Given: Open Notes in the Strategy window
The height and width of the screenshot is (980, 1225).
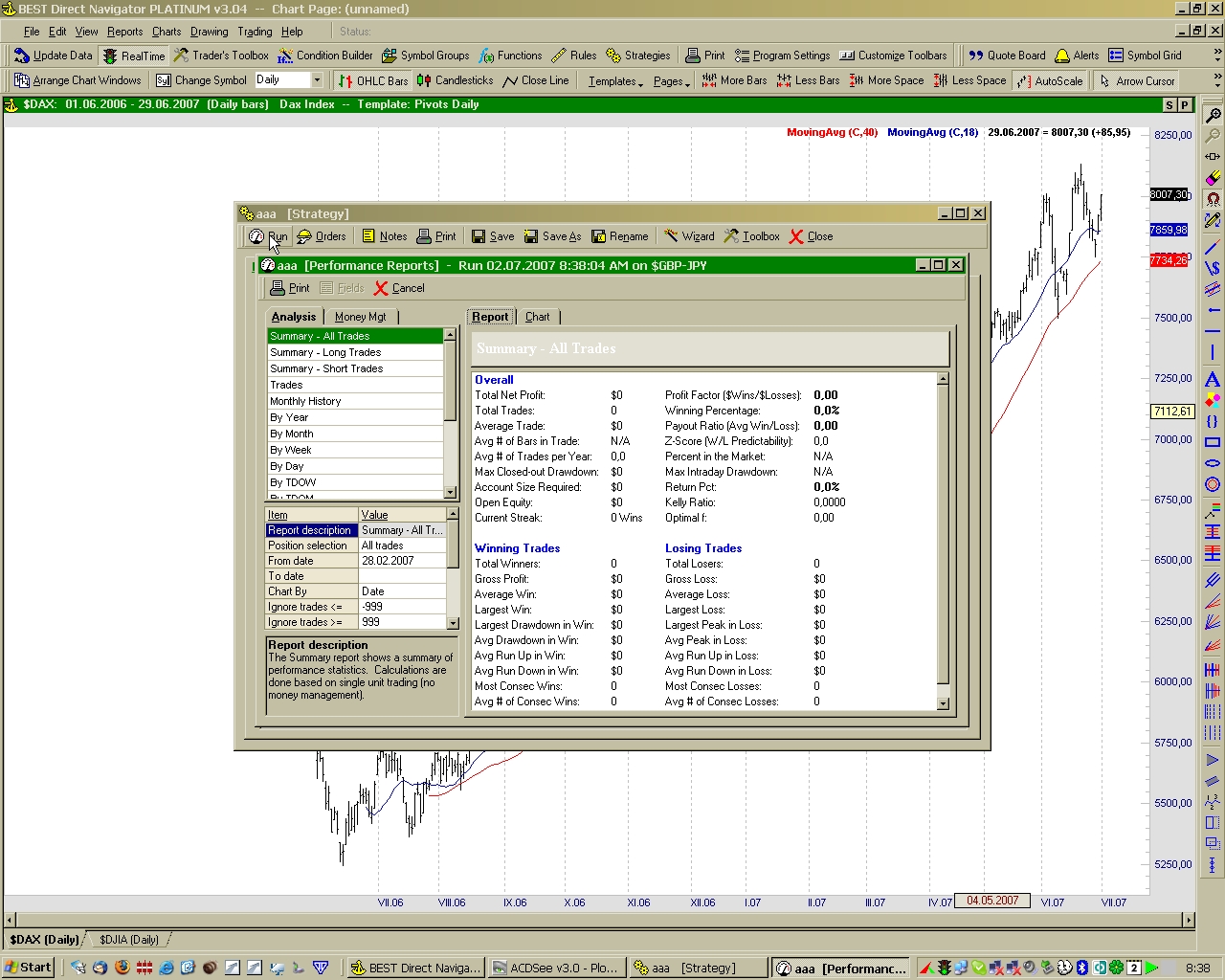Looking at the screenshot, I should click(385, 236).
